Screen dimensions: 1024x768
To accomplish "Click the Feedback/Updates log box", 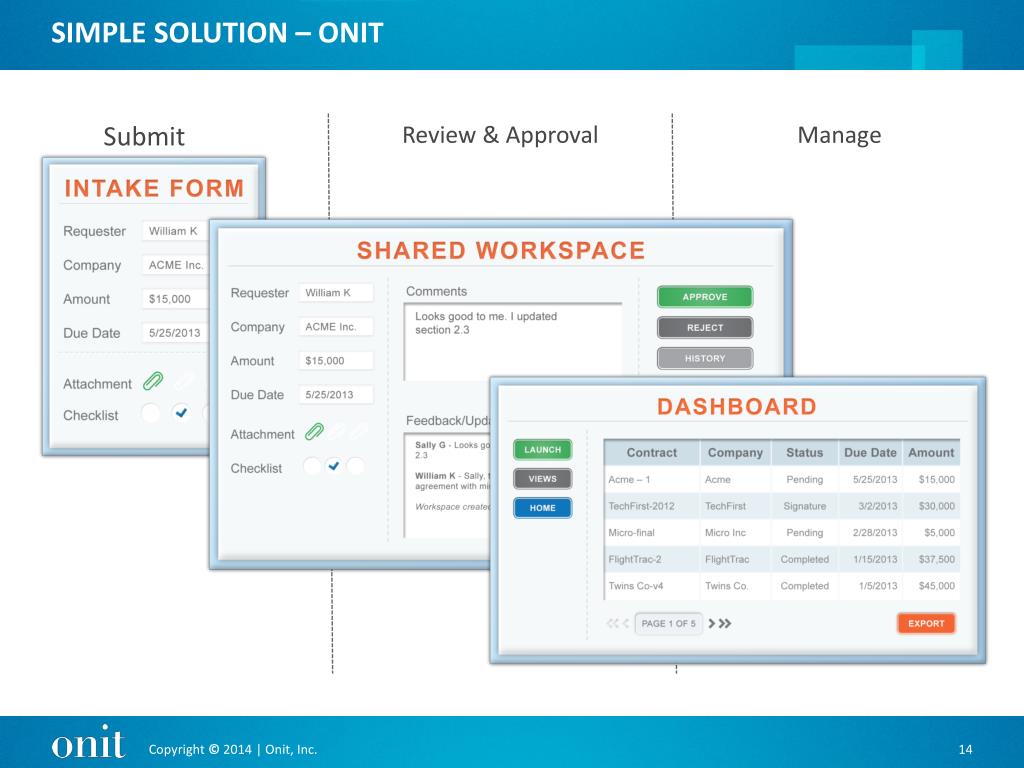I will point(448,485).
